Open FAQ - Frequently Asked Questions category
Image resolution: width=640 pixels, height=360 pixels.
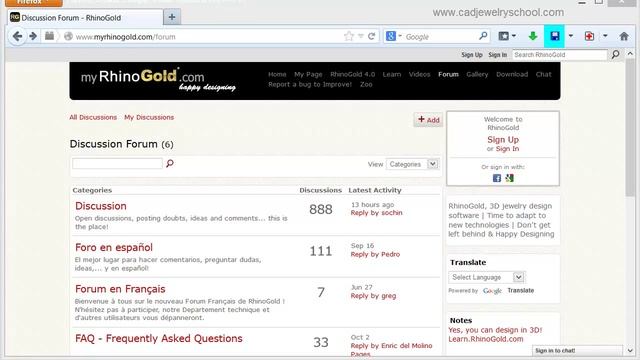coord(159,338)
